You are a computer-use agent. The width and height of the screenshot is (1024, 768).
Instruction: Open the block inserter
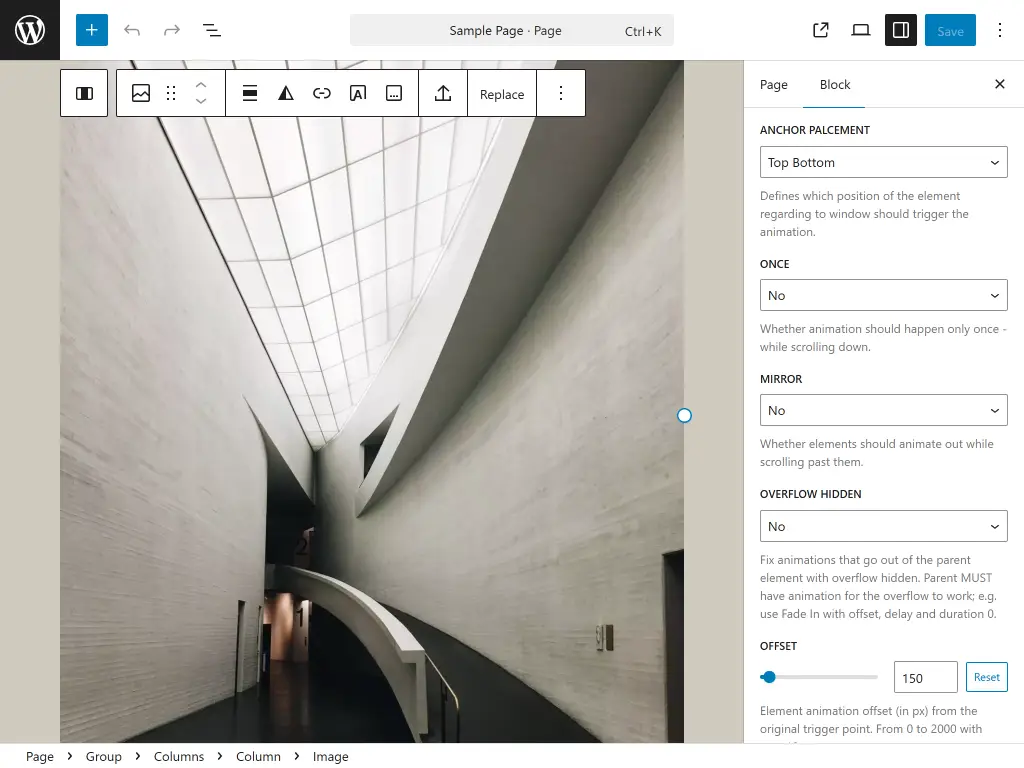tap(91, 30)
